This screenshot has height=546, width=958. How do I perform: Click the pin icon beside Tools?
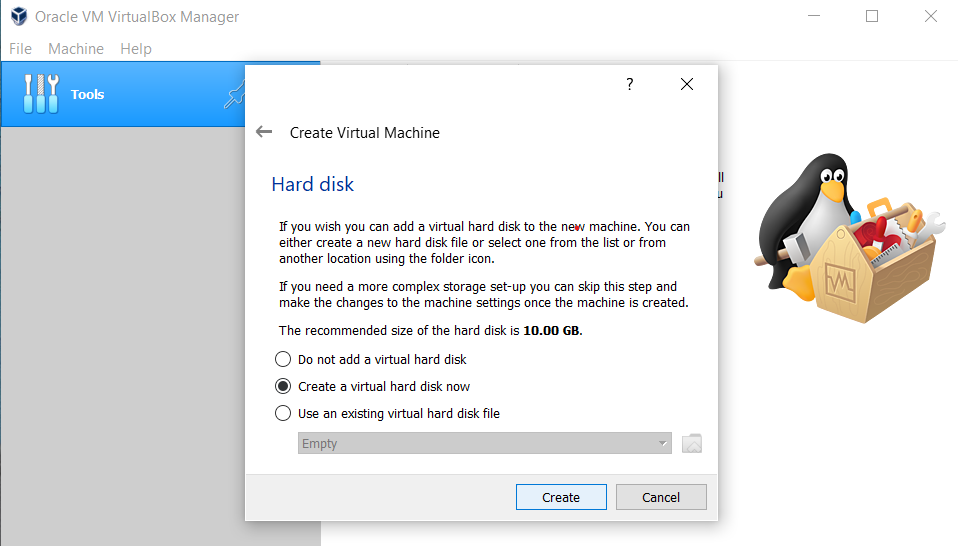point(234,96)
